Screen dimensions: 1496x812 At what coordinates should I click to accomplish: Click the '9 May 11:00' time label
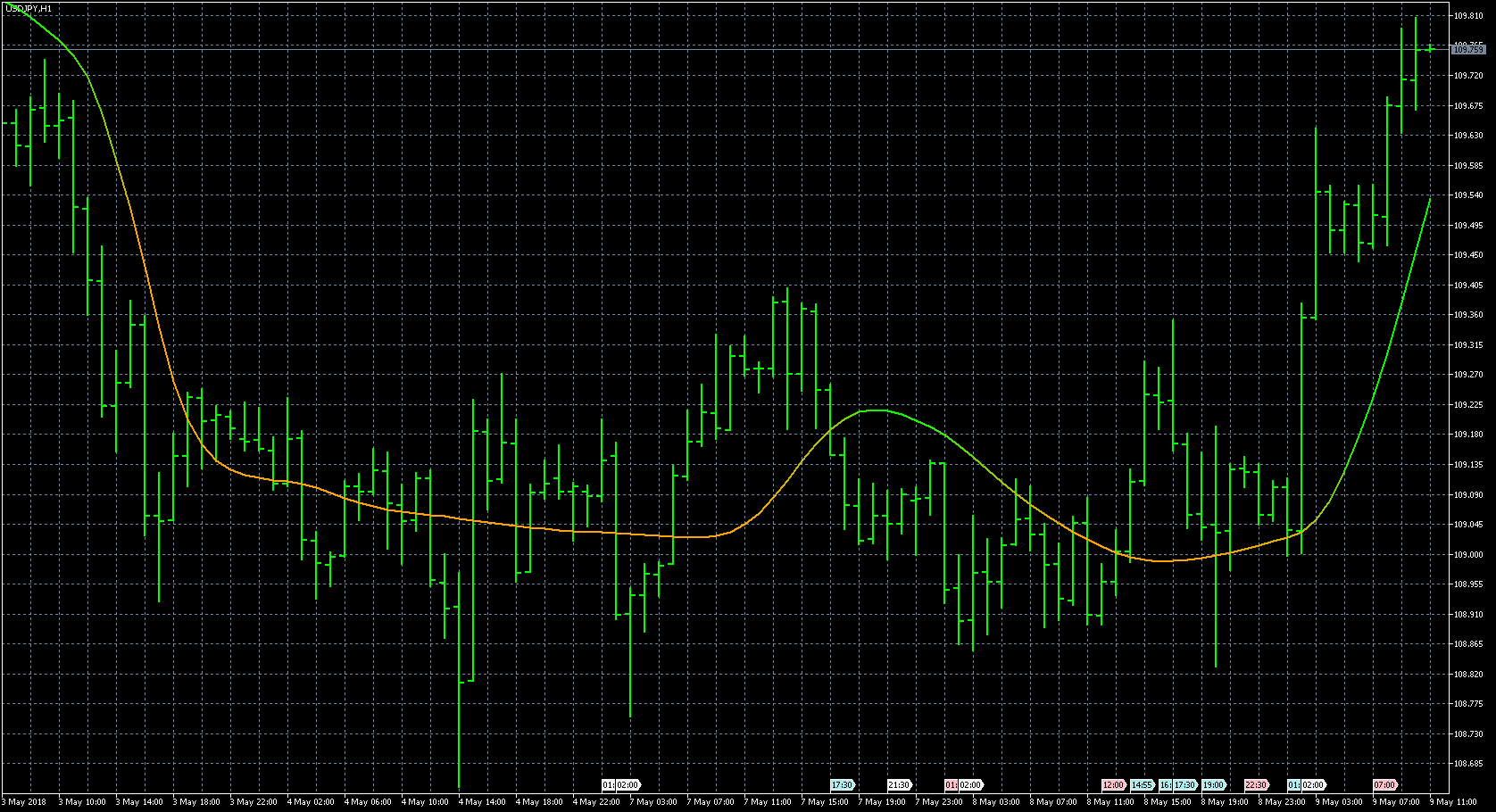pos(1453,802)
